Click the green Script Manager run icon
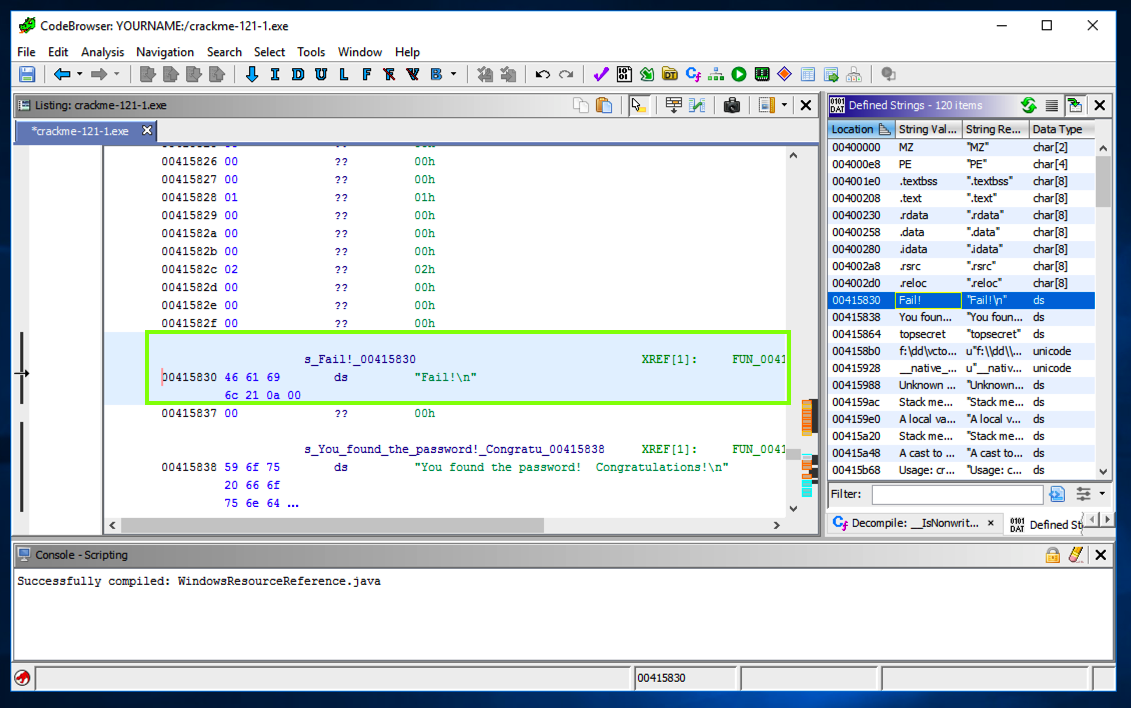Screen dimensions: 1131x708 pos(739,75)
